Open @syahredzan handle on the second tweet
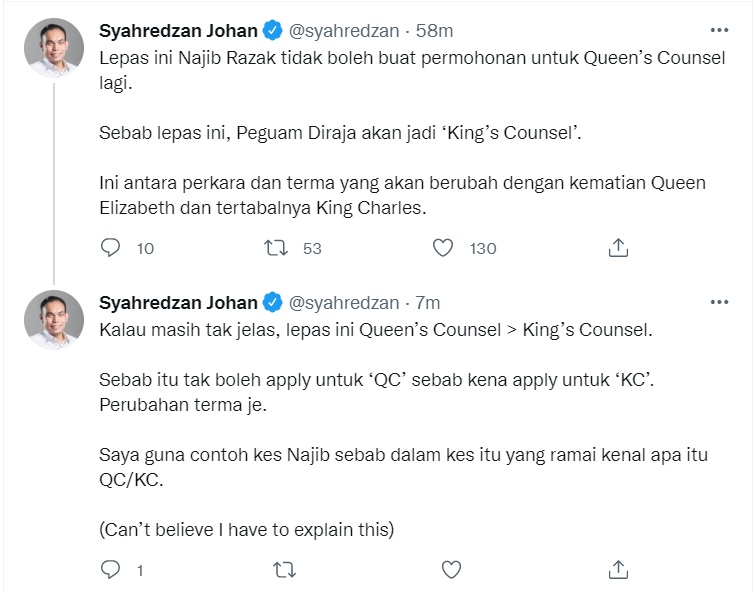 [x=344, y=303]
